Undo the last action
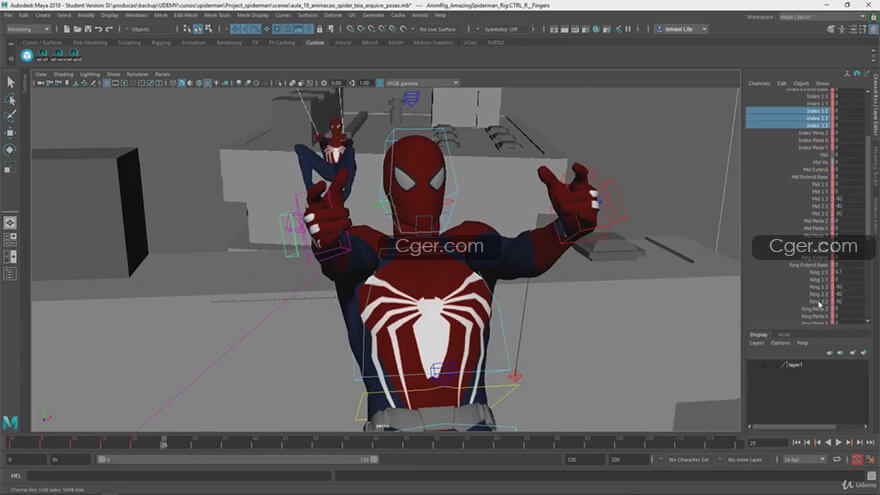 (98, 29)
